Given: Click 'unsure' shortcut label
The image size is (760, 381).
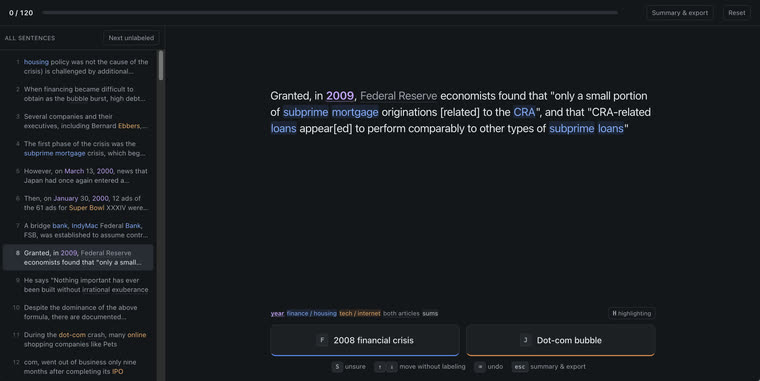Looking at the screenshot, I should click(355, 366).
